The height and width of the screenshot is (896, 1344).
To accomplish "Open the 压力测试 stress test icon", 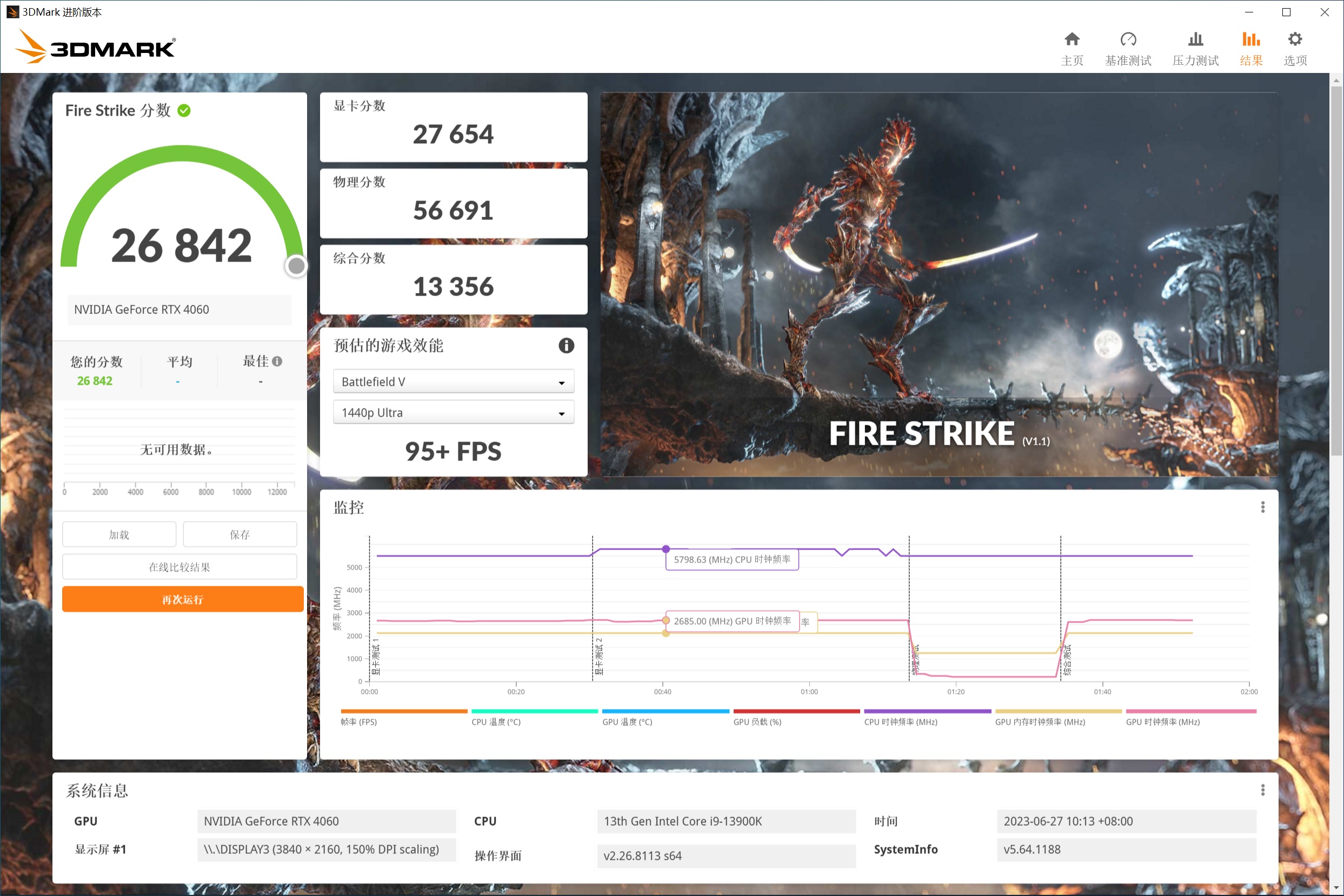I will 1195,39.
